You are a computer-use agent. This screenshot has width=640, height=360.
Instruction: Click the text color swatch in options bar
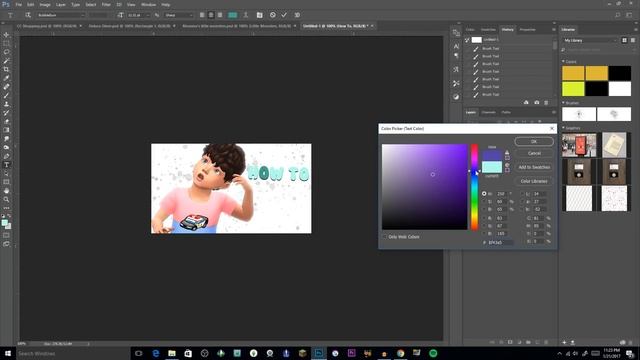pos(232,15)
